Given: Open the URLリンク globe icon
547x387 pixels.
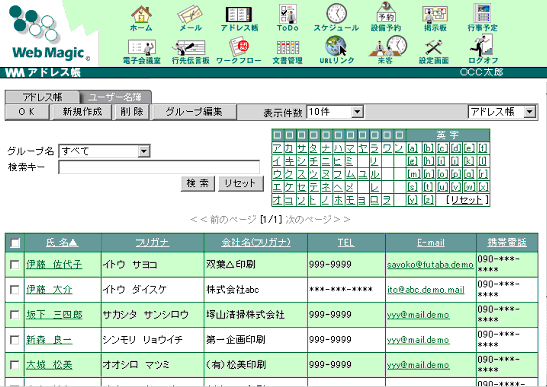Looking at the screenshot, I should pyautogui.click(x=336, y=51).
